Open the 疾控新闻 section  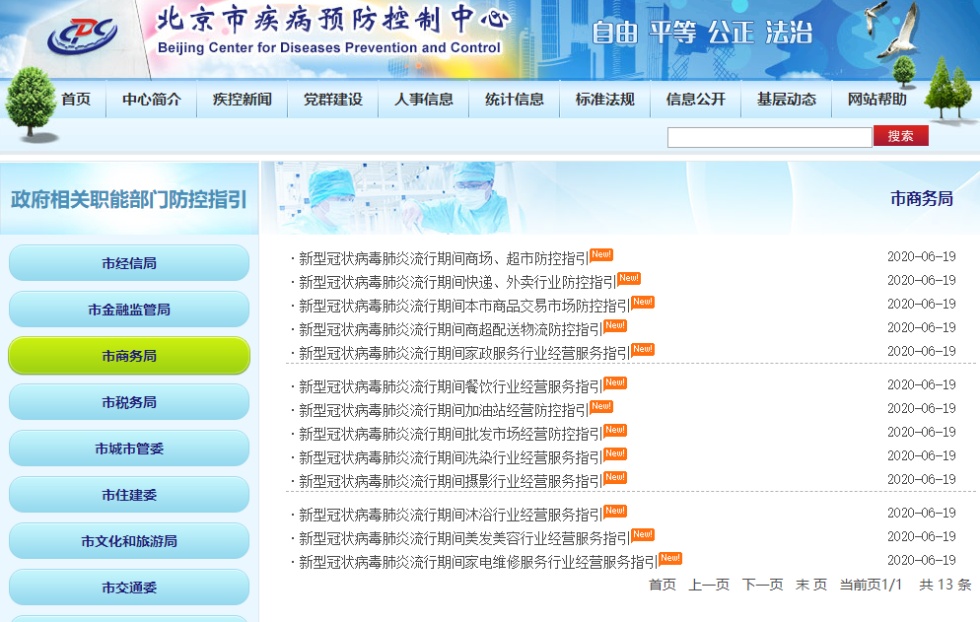coord(240,100)
